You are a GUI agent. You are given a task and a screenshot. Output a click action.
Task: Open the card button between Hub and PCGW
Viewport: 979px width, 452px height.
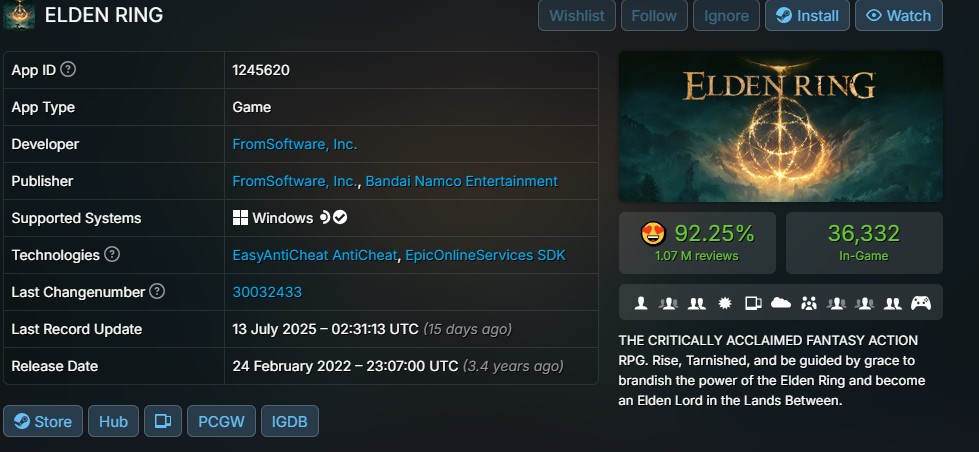pyautogui.click(x=163, y=421)
